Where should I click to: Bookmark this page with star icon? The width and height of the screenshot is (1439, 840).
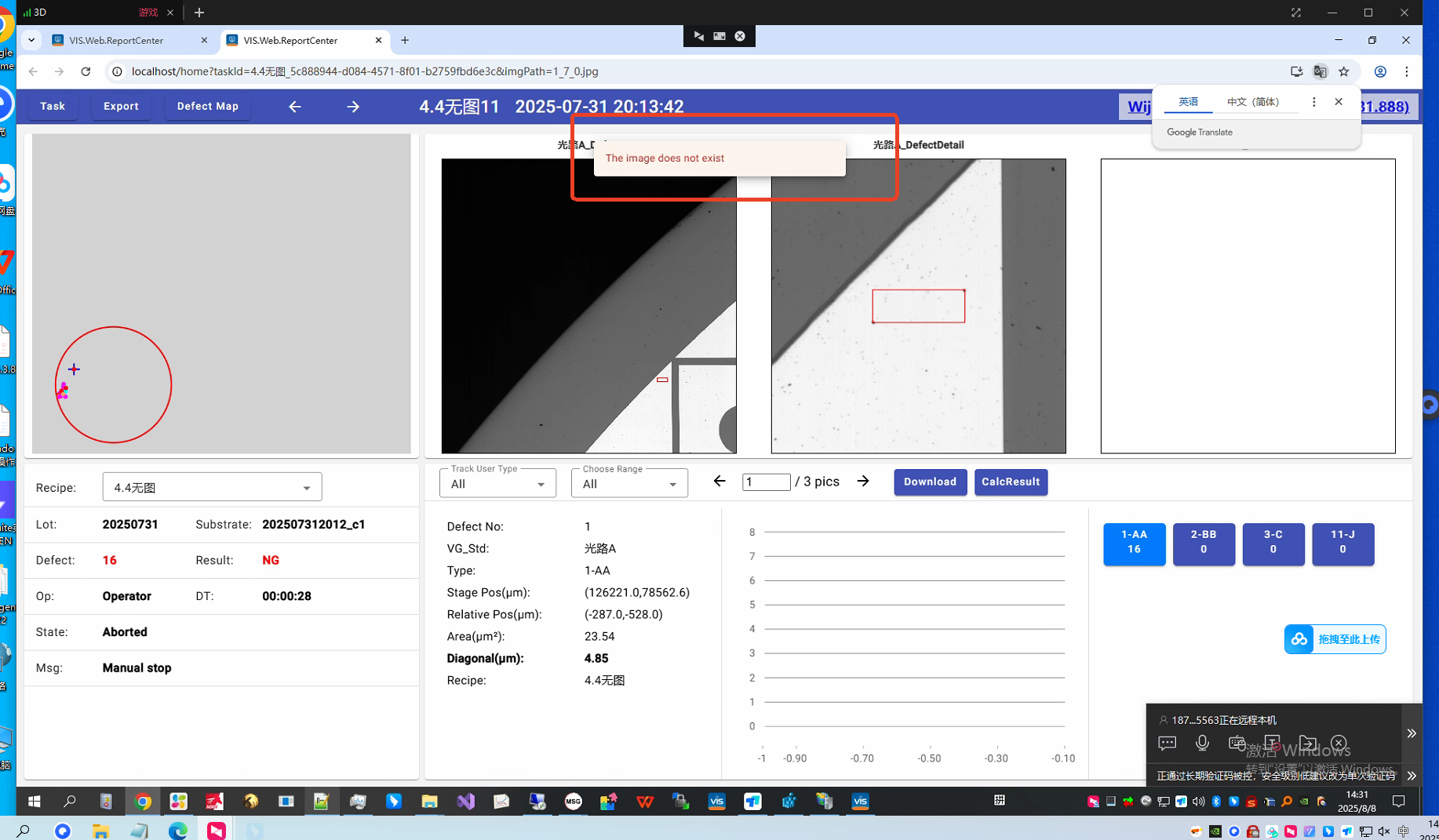(x=1344, y=71)
